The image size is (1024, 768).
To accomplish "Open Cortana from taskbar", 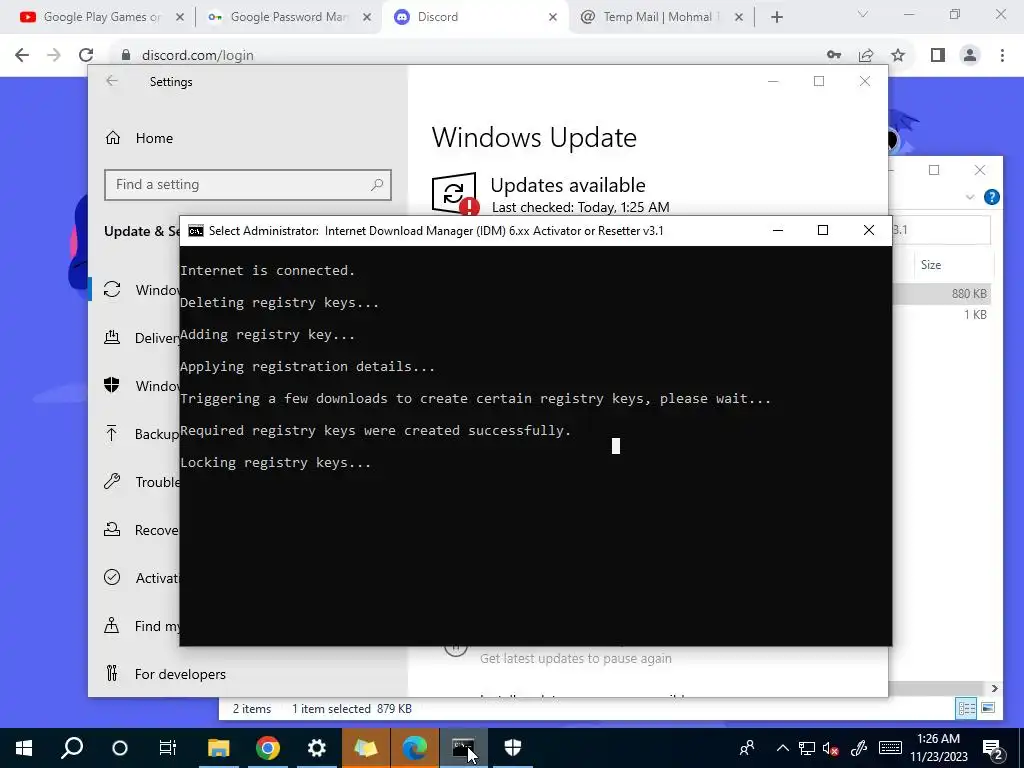I will [x=120, y=748].
